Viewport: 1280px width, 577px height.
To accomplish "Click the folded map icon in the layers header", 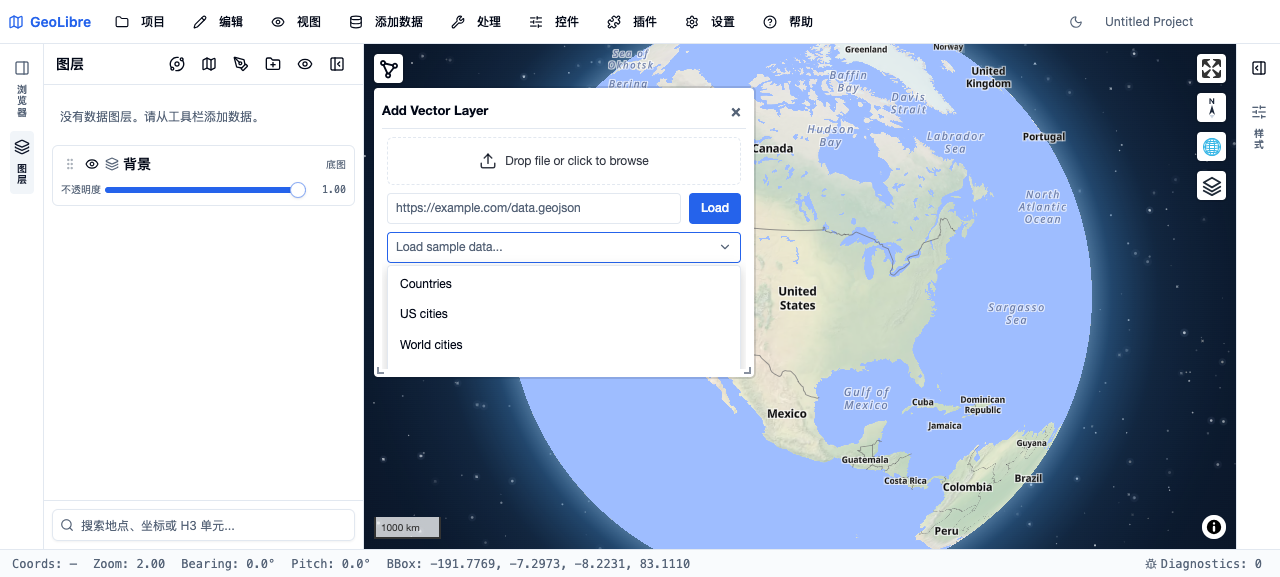I will tap(209, 64).
